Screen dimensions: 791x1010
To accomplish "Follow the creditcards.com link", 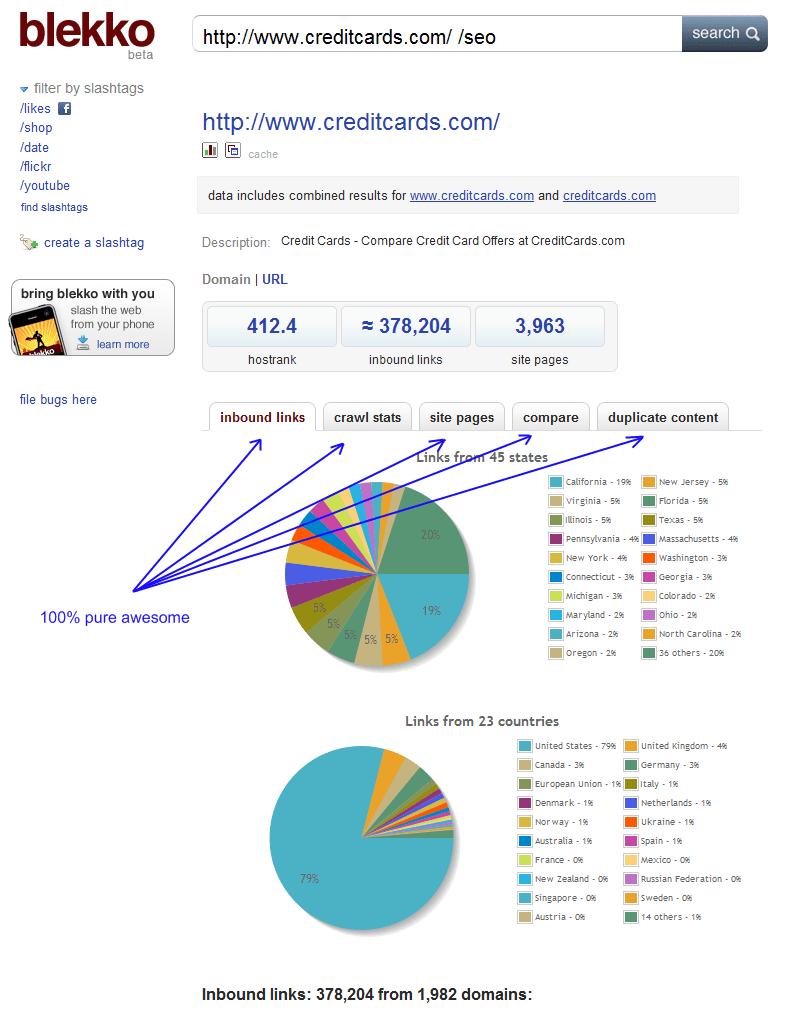I will tap(609, 196).
